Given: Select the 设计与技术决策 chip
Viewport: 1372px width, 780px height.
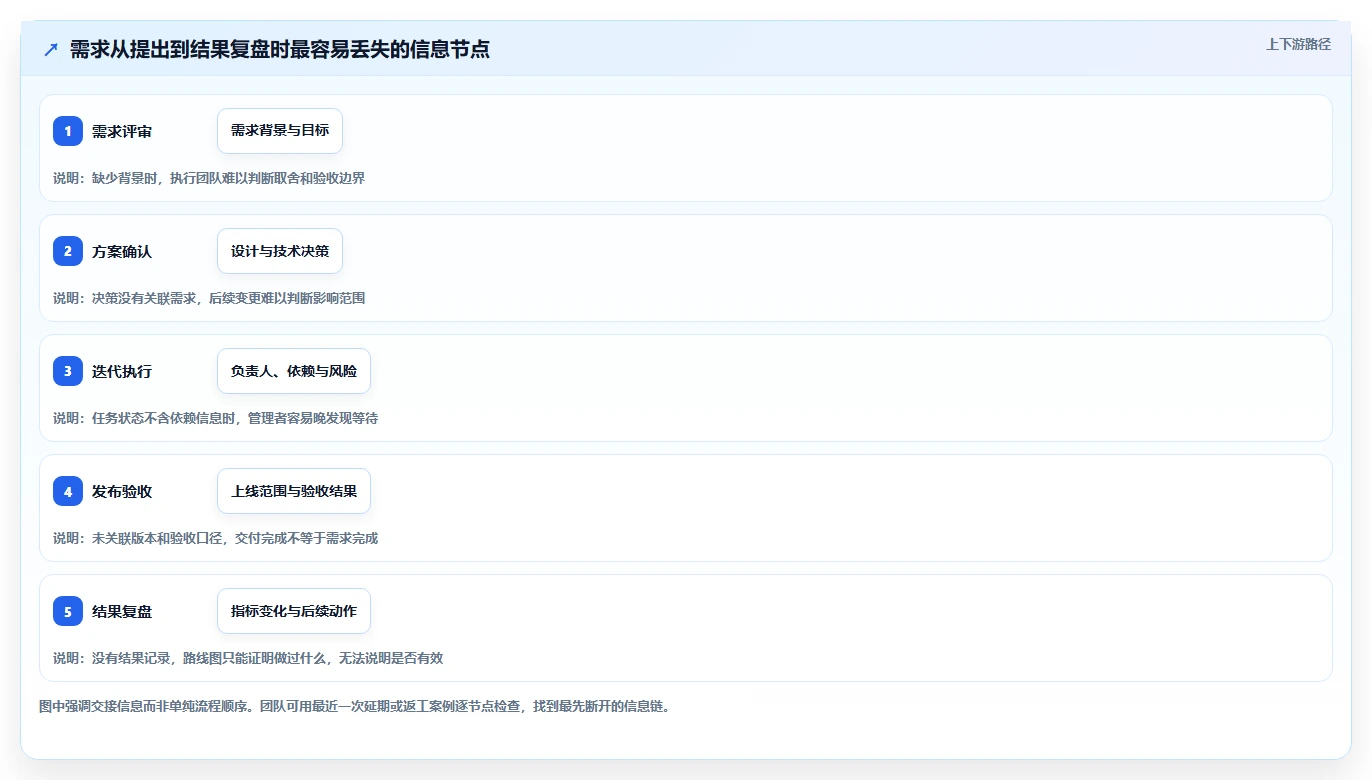Looking at the screenshot, I should pos(280,251).
